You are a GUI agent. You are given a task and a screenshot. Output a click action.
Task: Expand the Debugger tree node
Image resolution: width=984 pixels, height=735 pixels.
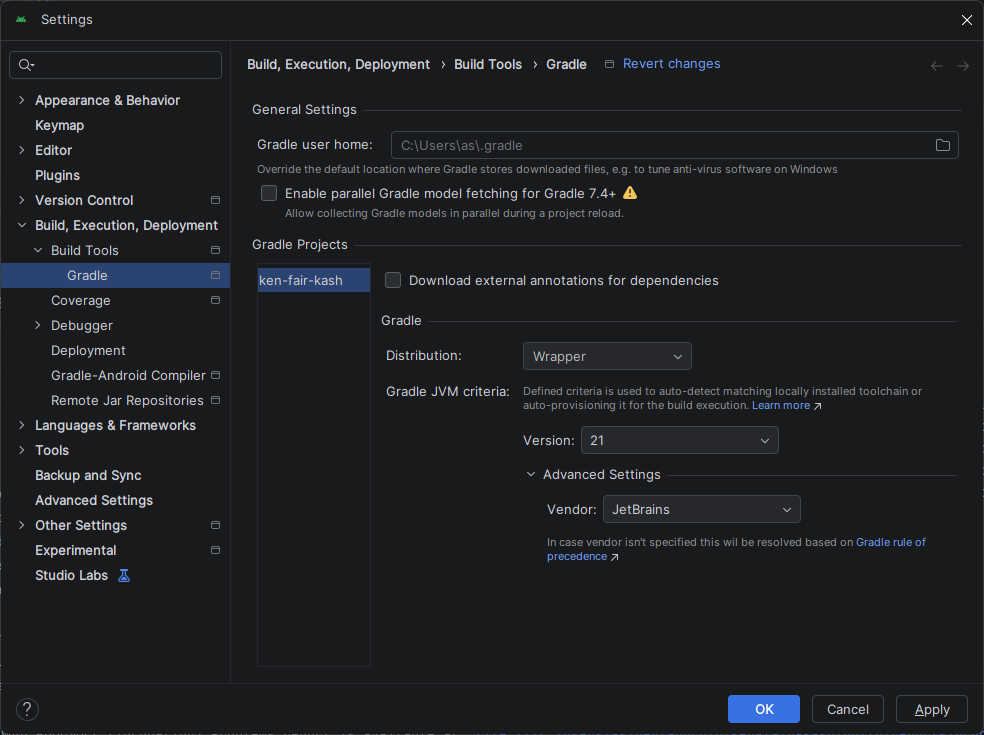pyautogui.click(x=38, y=325)
